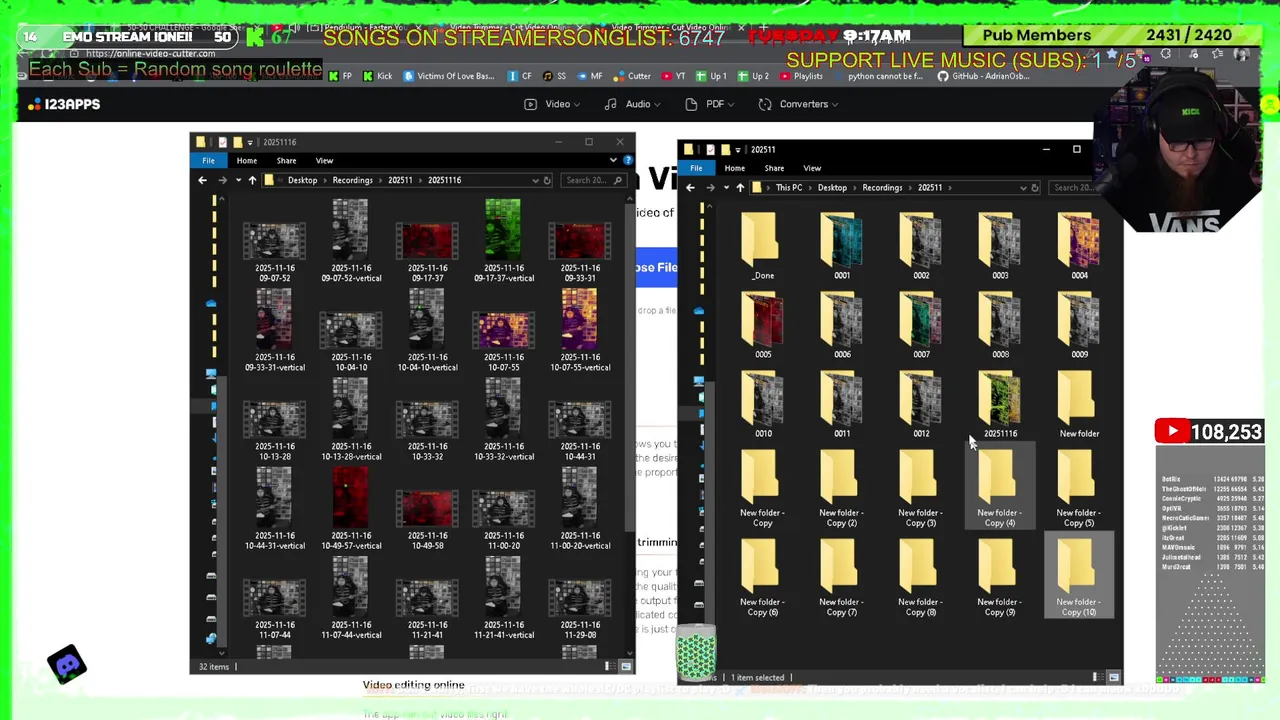Image resolution: width=1280 pixels, height=720 pixels.
Task: Click Up arrow in 202511 window
Action: 740,187
